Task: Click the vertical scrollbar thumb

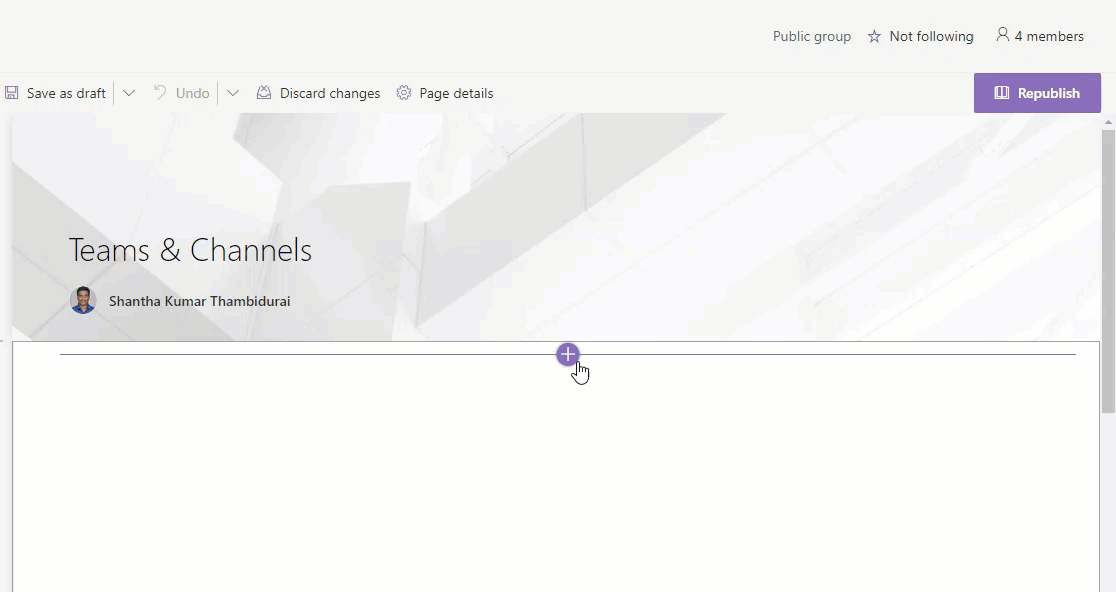Action: pos(1108,271)
